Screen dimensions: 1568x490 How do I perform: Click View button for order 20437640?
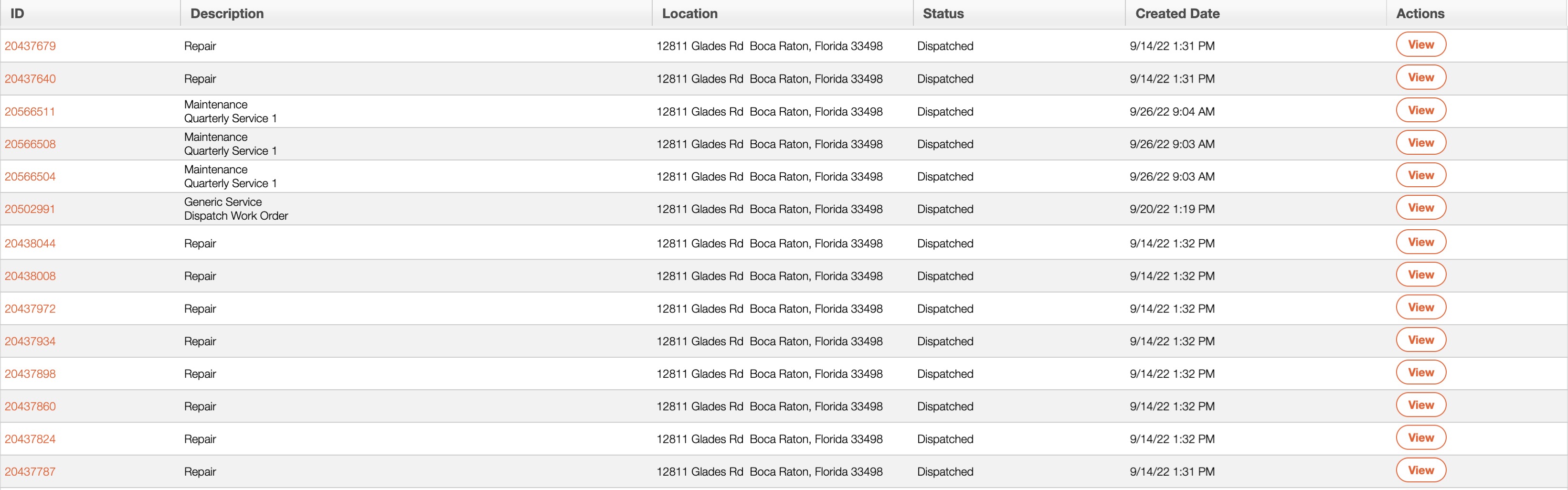point(1420,78)
